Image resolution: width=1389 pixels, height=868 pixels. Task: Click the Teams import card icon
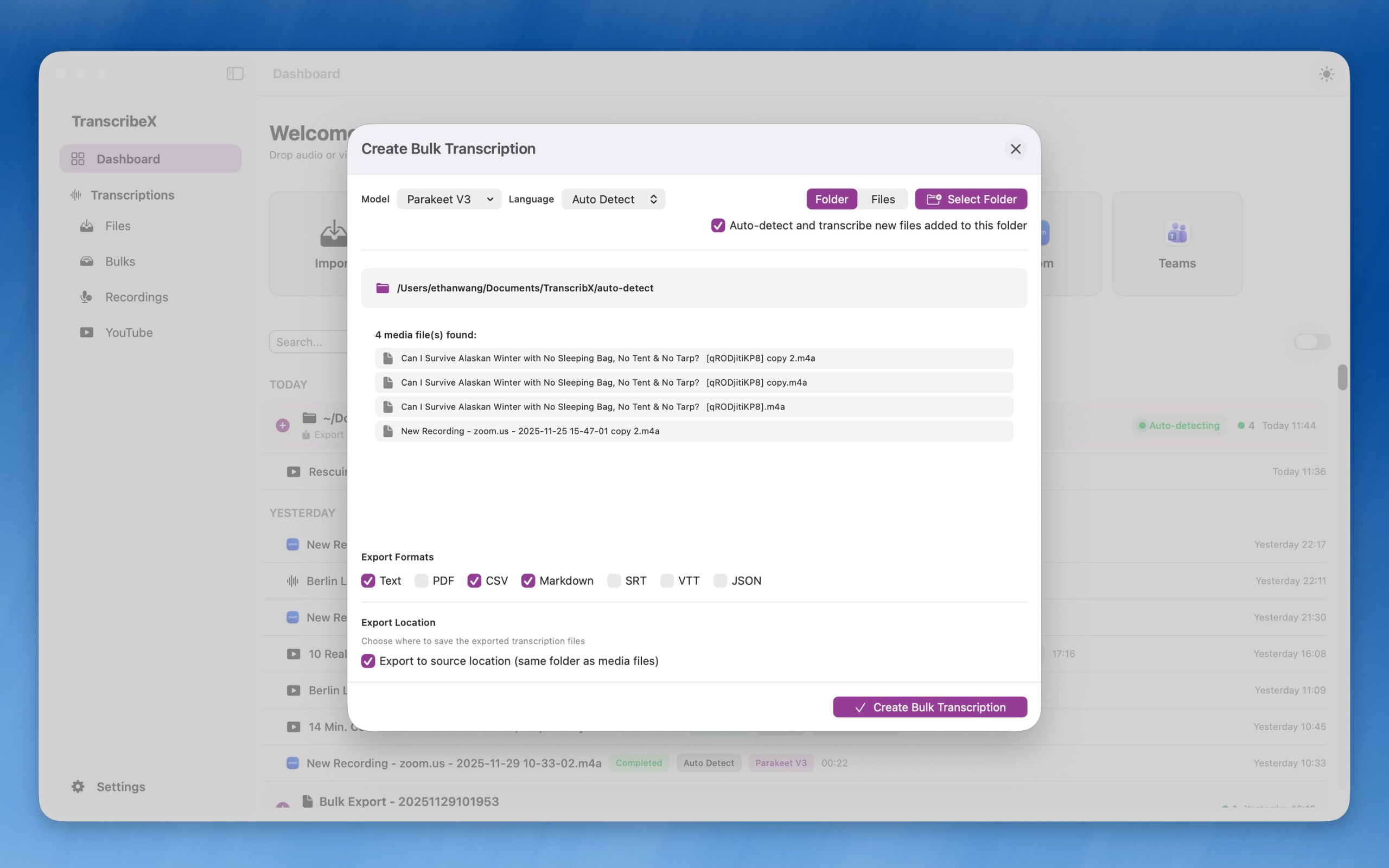pyautogui.click(x=1177, y=233)
